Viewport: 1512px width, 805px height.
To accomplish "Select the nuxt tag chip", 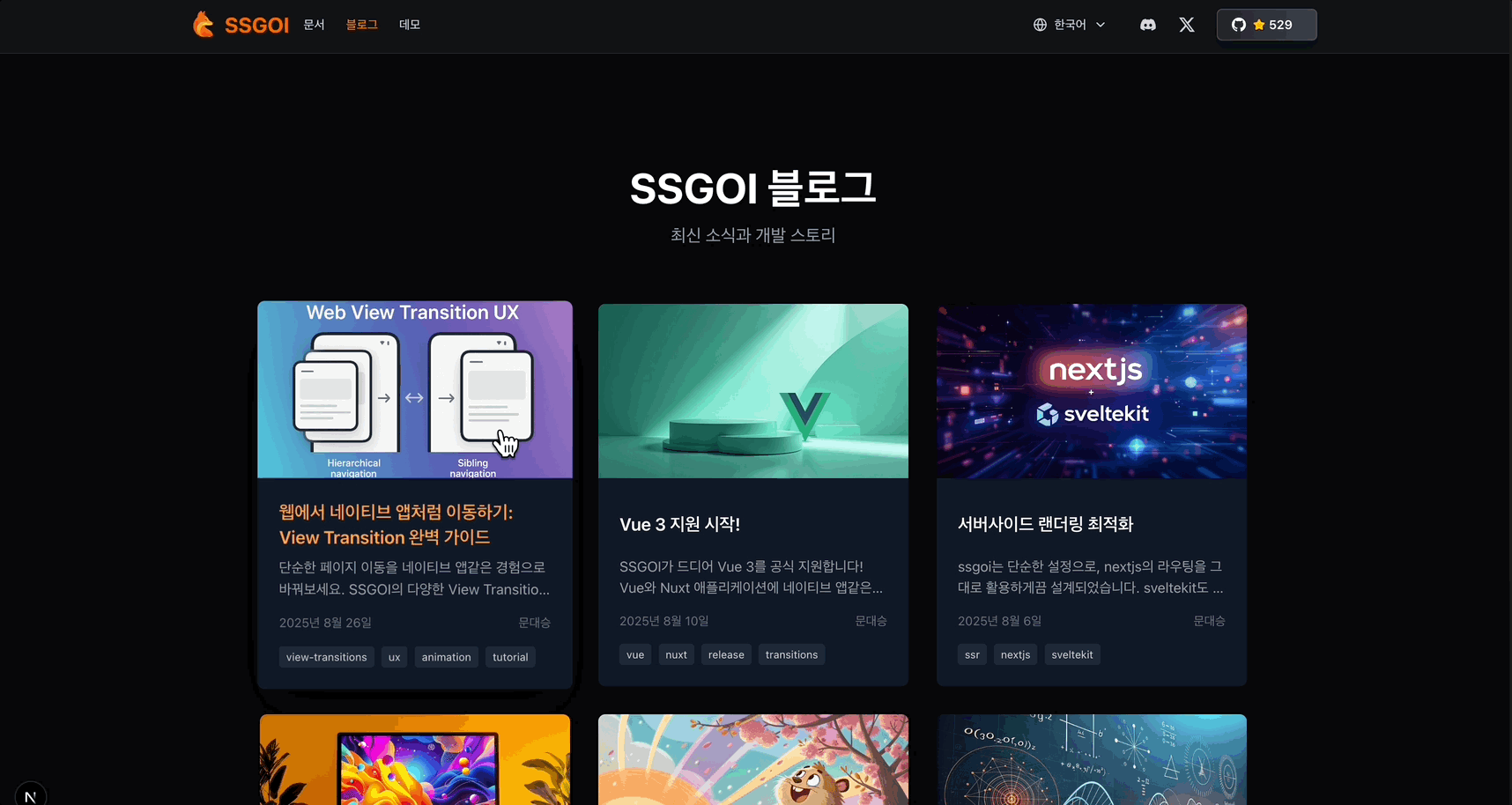I will 676,654.
